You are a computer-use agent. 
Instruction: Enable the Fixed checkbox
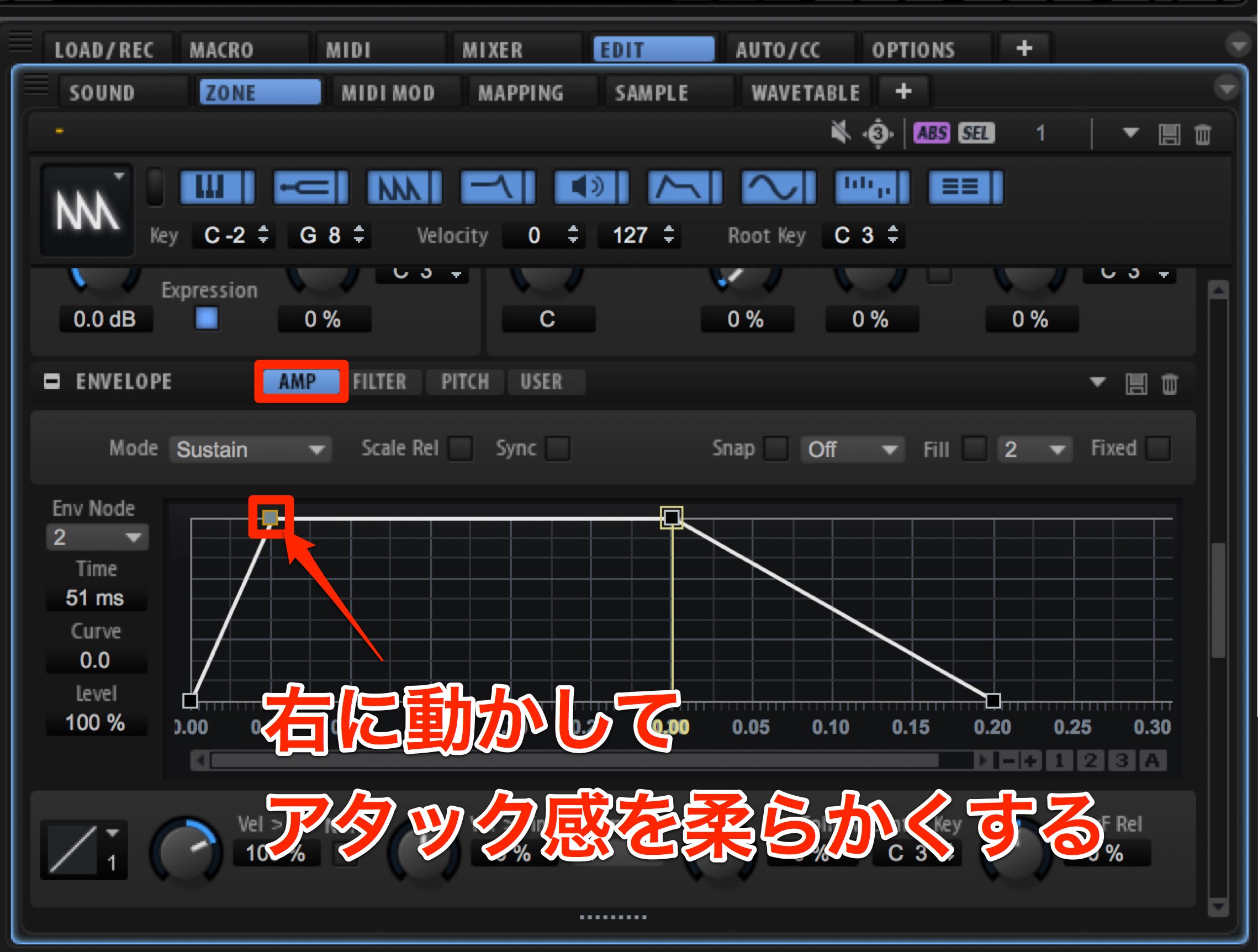click(x=1159, y=448)
